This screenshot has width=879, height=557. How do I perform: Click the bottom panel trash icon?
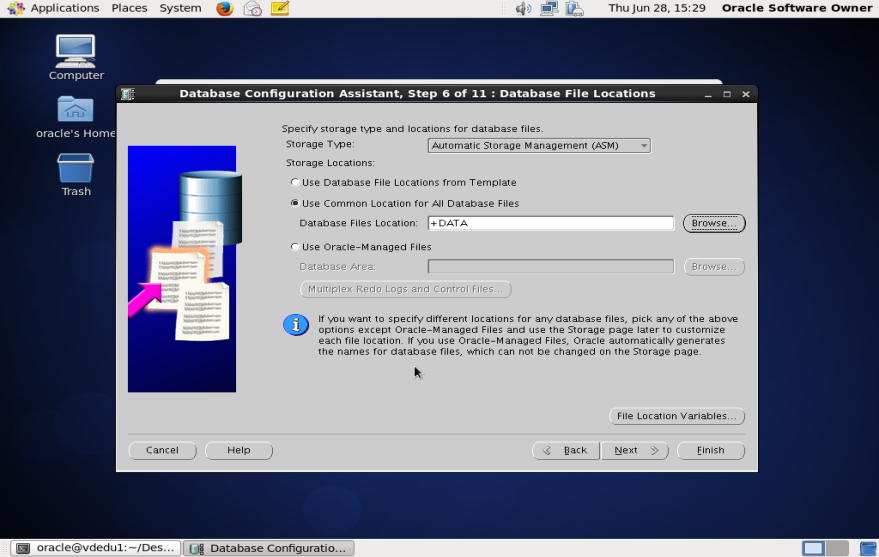(868, 548)
